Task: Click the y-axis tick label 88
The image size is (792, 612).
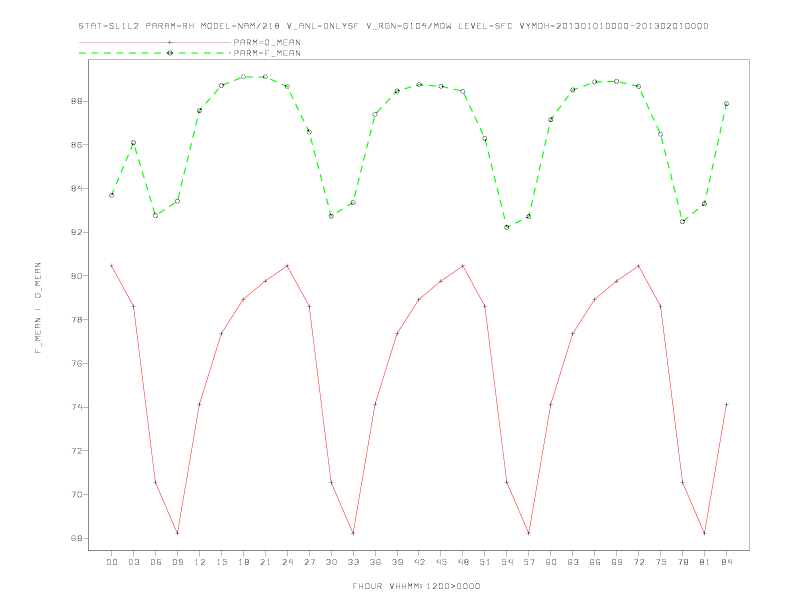Action: tap(76, 101)
